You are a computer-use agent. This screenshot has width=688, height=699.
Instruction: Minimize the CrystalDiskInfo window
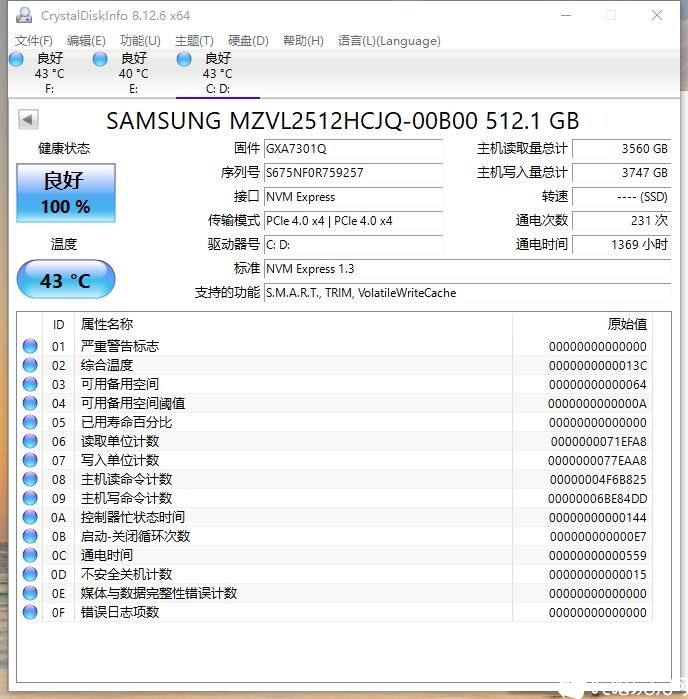[x=566, y=15]
